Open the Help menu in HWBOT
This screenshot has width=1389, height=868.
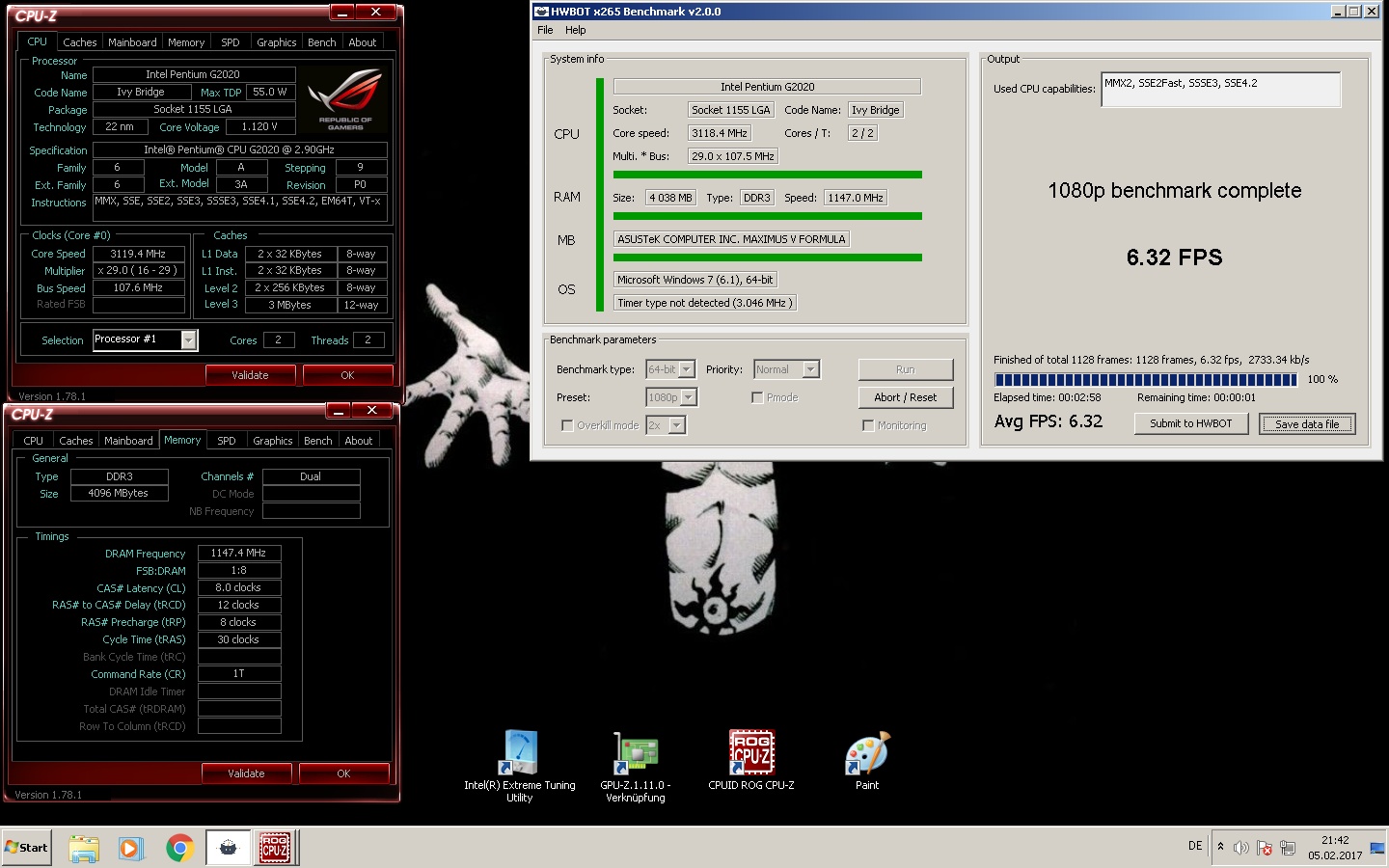click(575, 30)
